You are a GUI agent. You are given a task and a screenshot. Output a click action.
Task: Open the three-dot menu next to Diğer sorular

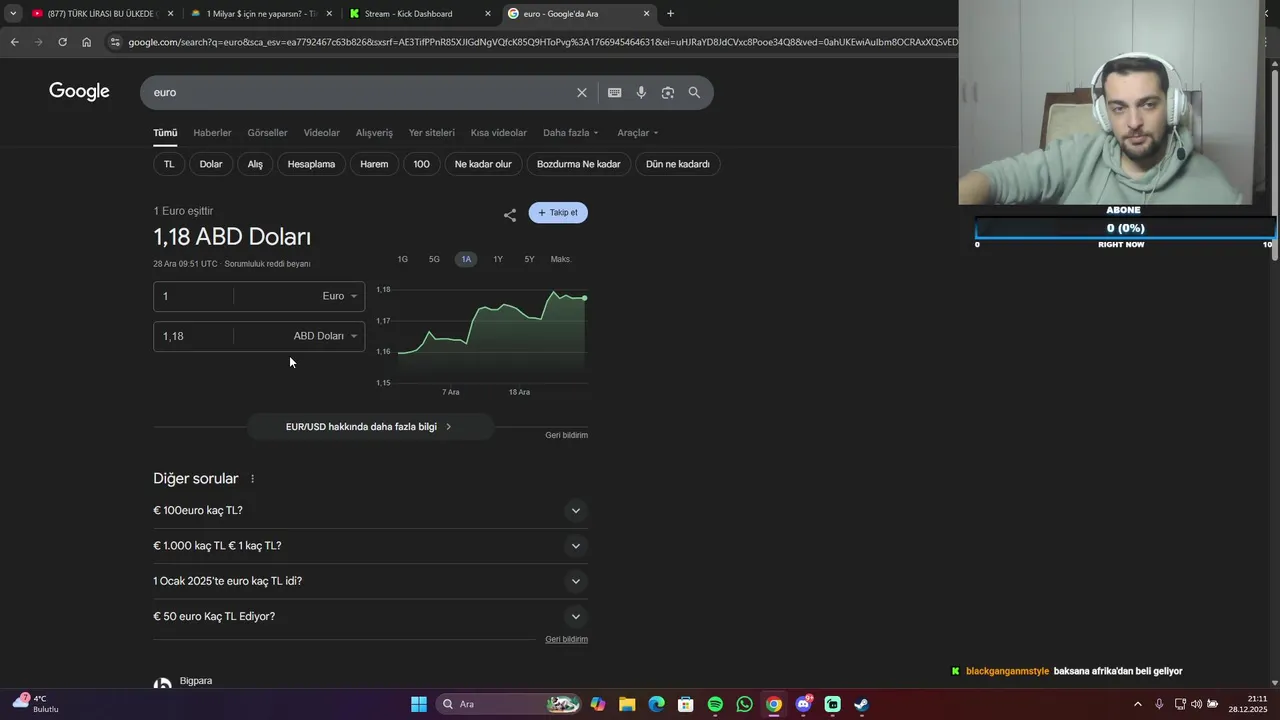(x=252, y=479)
